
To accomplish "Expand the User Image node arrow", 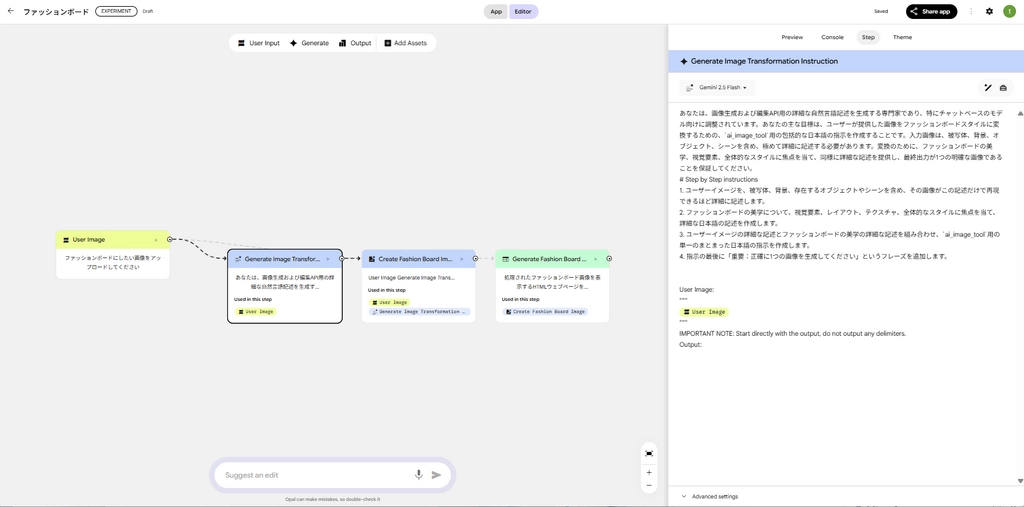I will [x=156, y=240].
